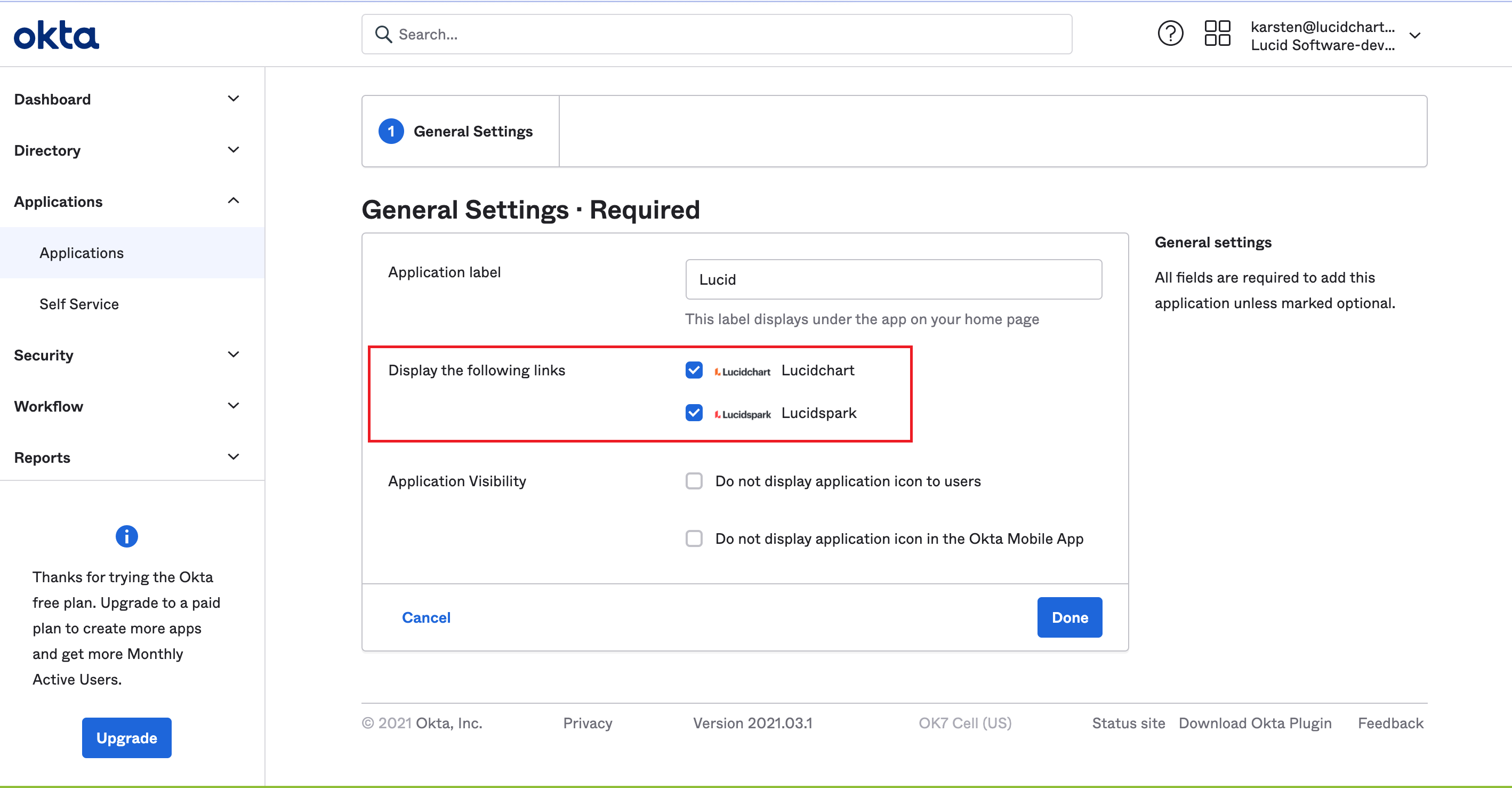1512x788 pixels.
Task: Open the account dropdown for karsten@lucidchart
Action: click(1415, 35)
